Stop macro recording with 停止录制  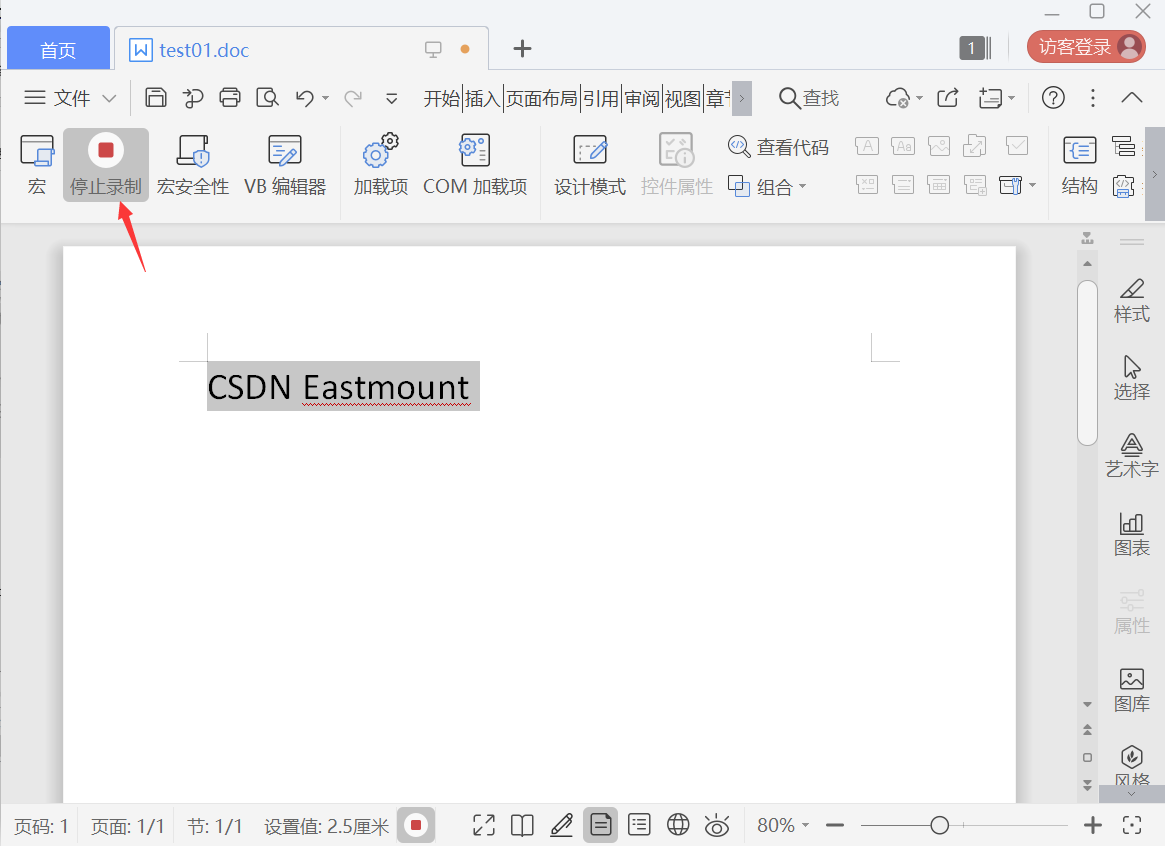106,165
